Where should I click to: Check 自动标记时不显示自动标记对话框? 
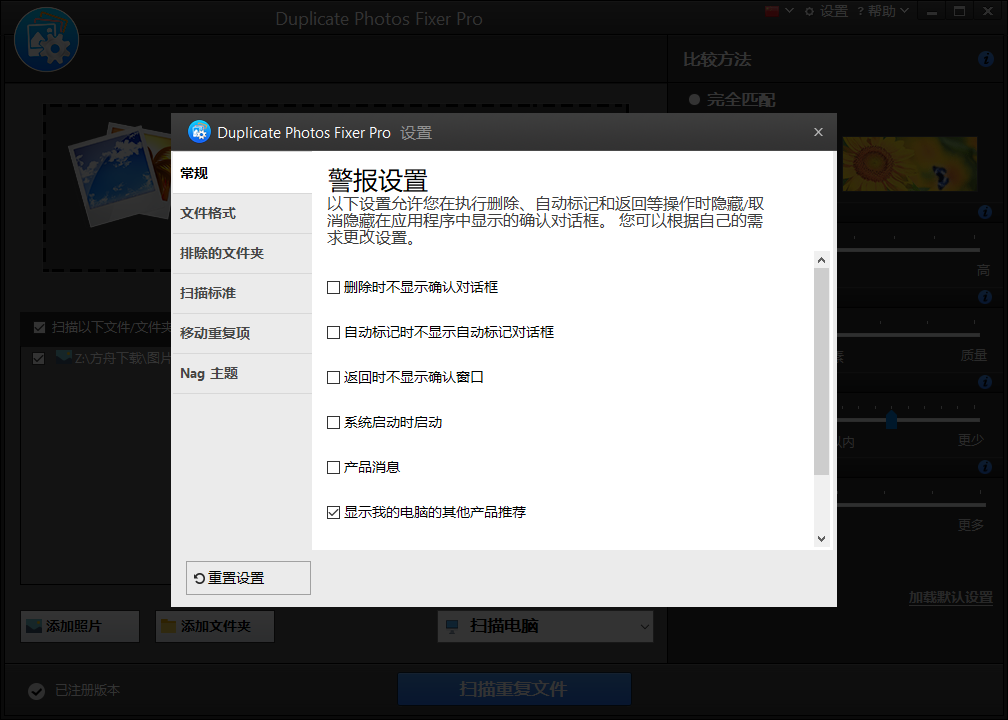point(333,332)
